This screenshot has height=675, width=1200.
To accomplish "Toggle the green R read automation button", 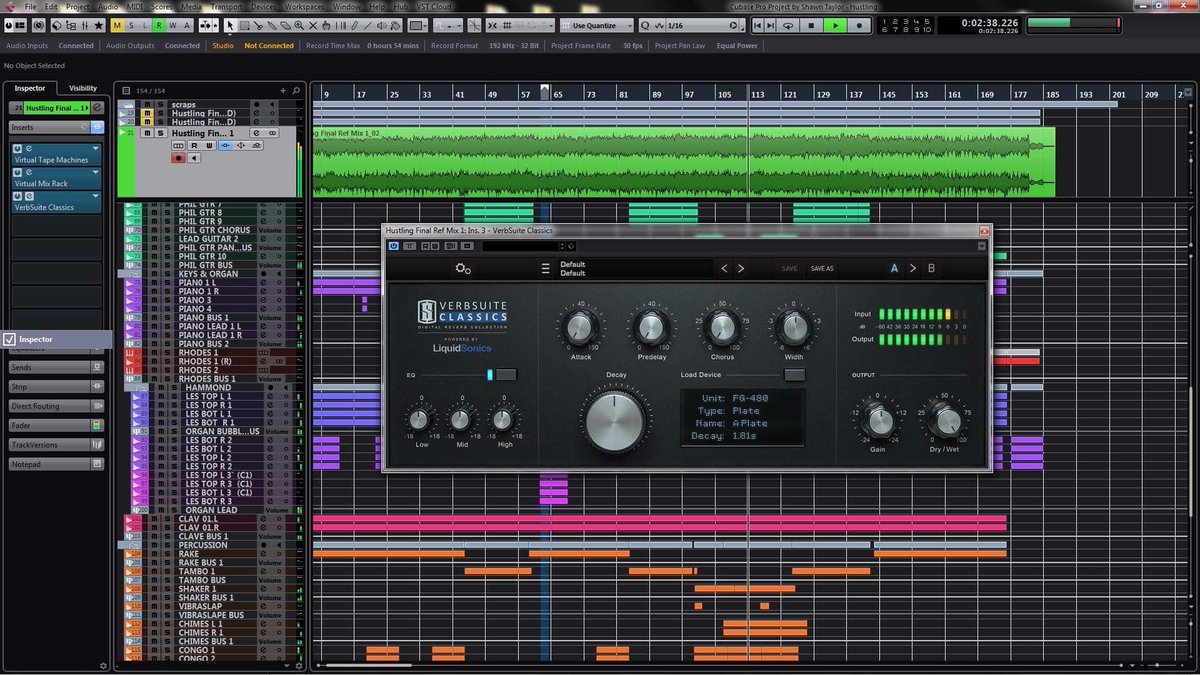I will point(159,25).
